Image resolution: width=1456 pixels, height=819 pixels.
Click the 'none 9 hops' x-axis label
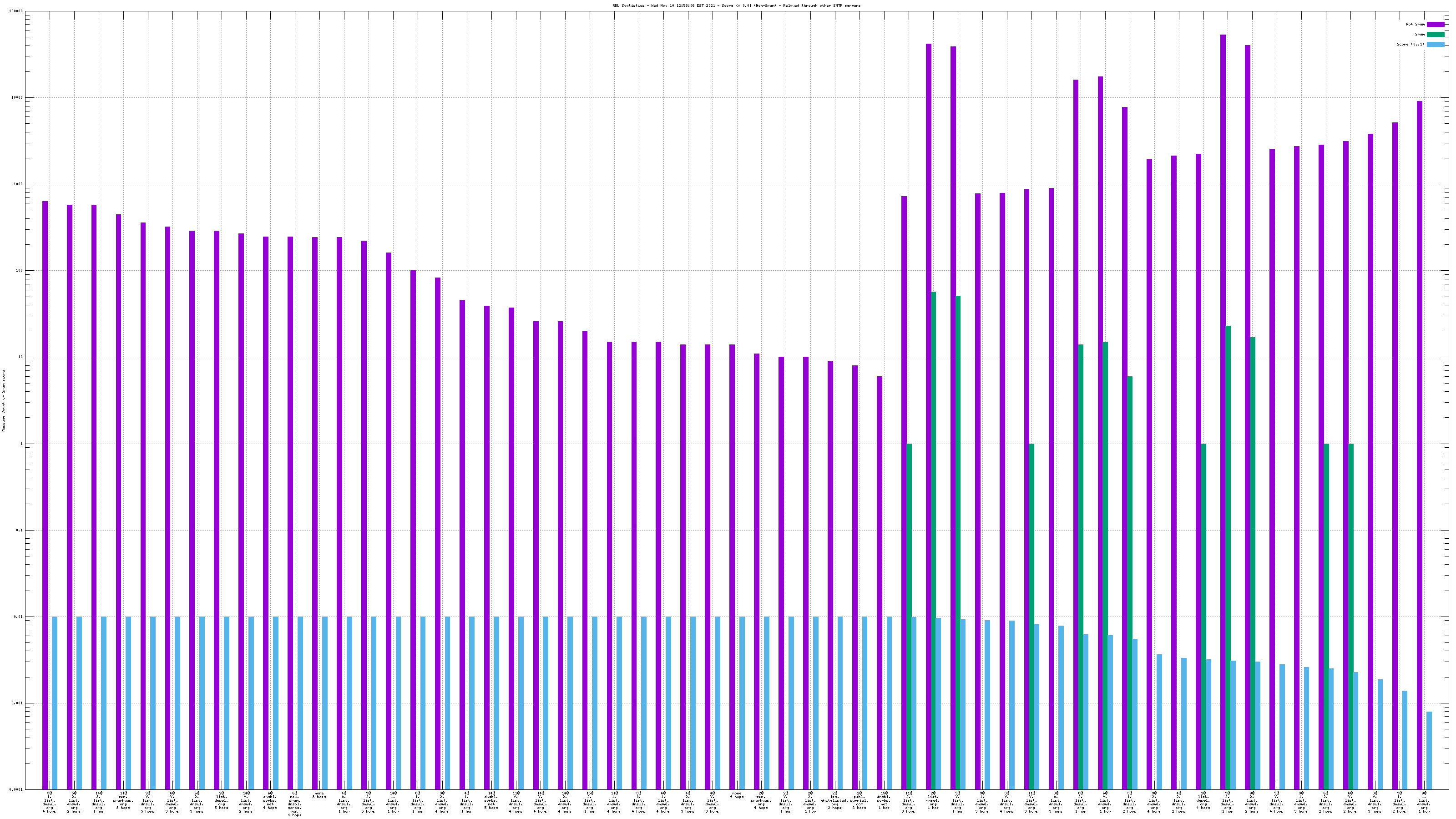[737, 795]
